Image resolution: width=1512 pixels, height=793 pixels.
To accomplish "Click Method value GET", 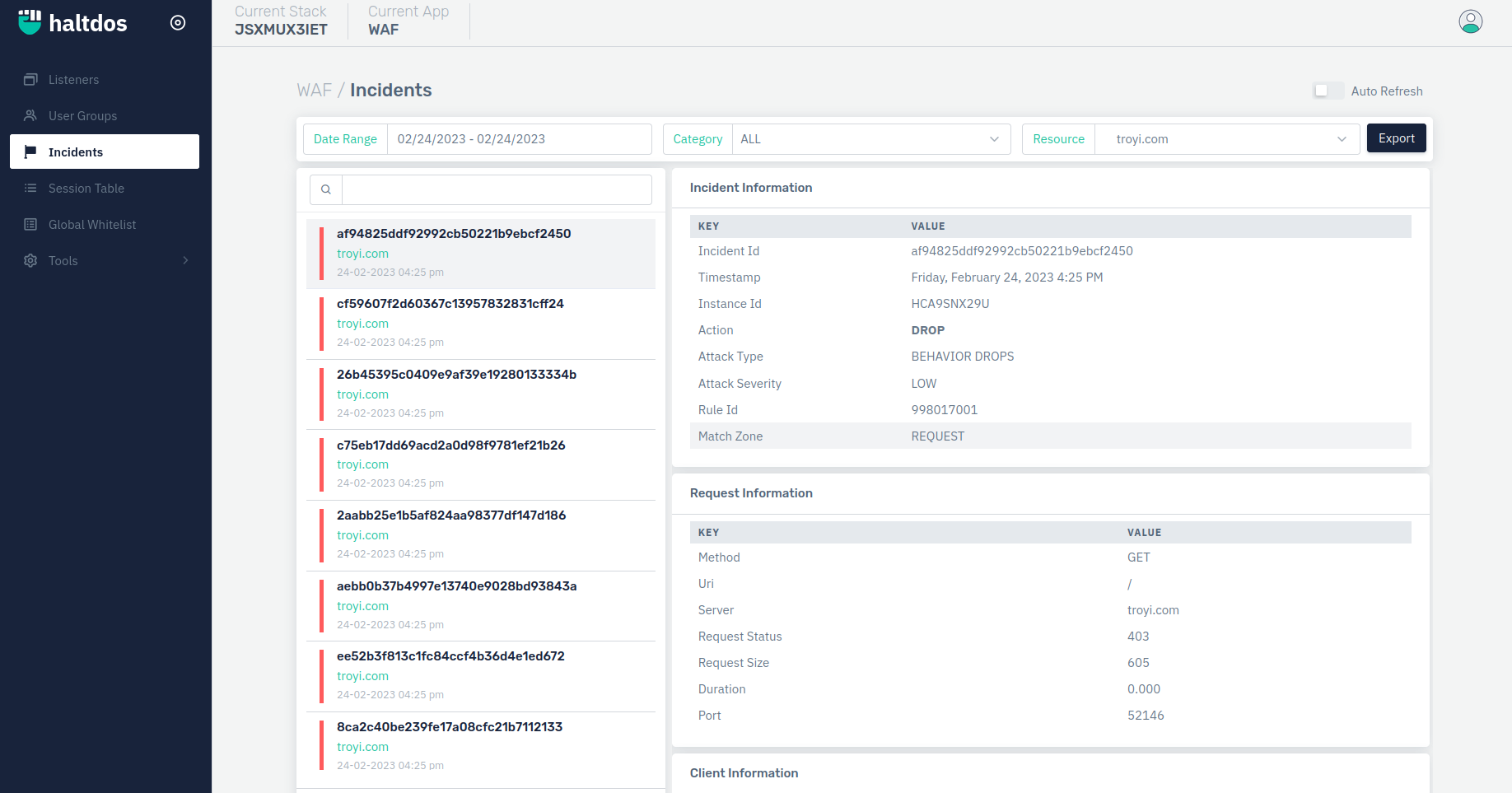I will point(1139,557).
